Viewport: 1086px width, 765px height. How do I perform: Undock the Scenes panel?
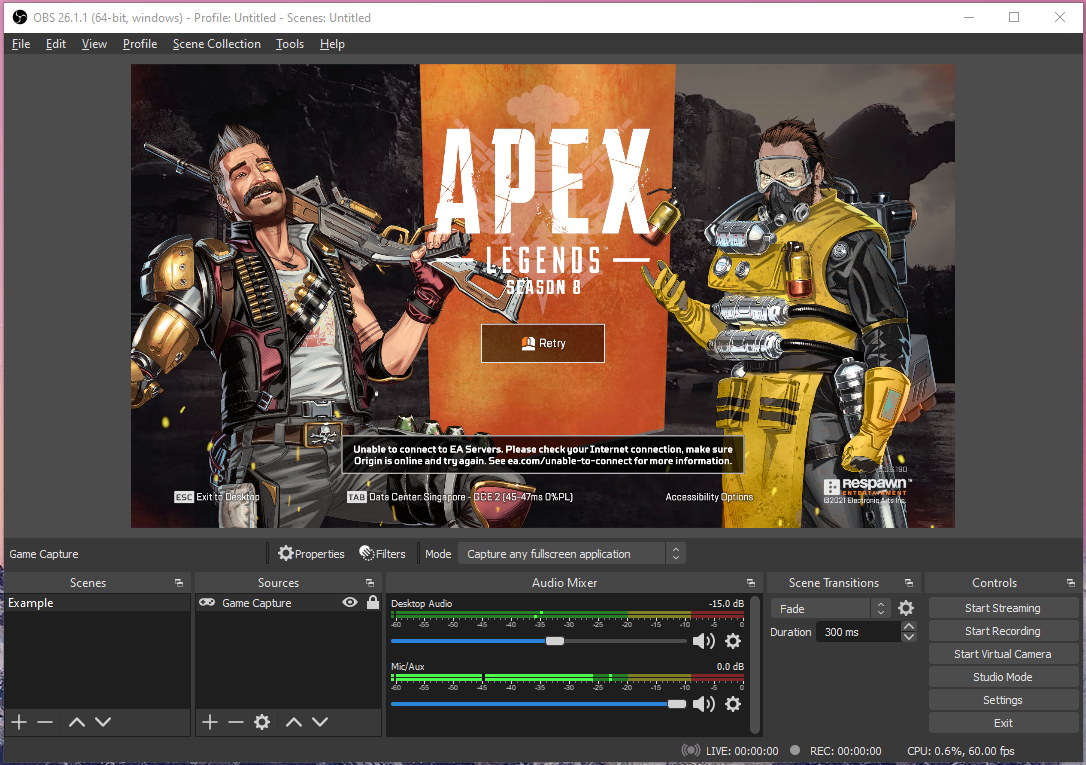(179, 583)
